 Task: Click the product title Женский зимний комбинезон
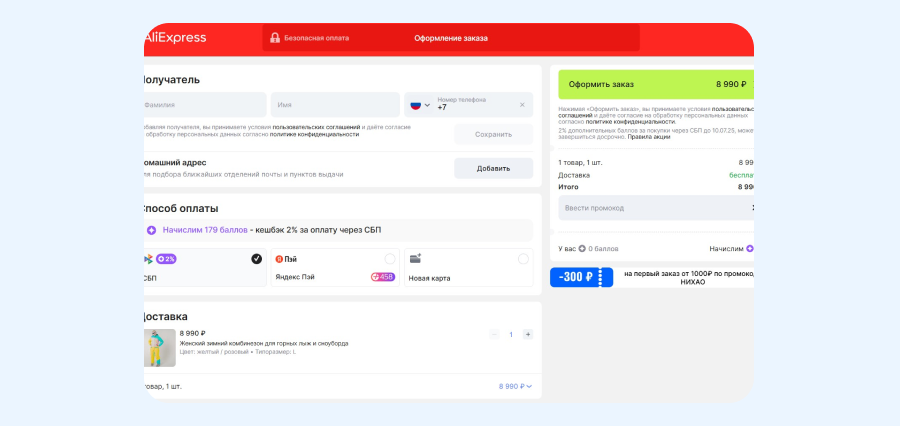coord(264,343)
